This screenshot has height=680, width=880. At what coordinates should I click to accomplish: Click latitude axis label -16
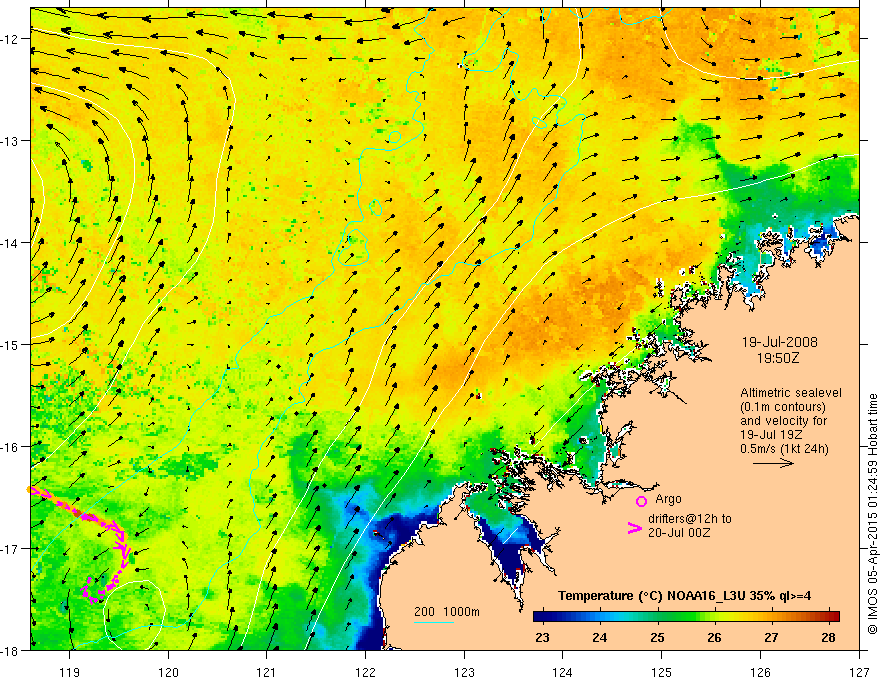coord(11,447)
